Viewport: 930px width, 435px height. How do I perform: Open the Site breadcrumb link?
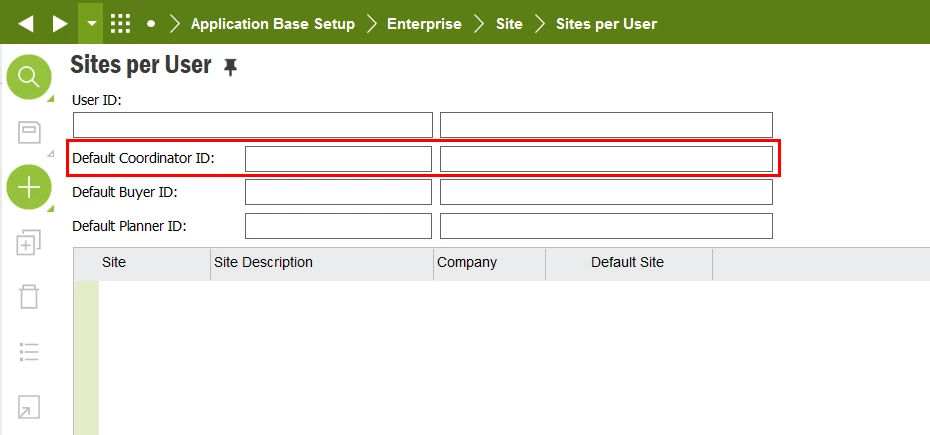[509, 24]
